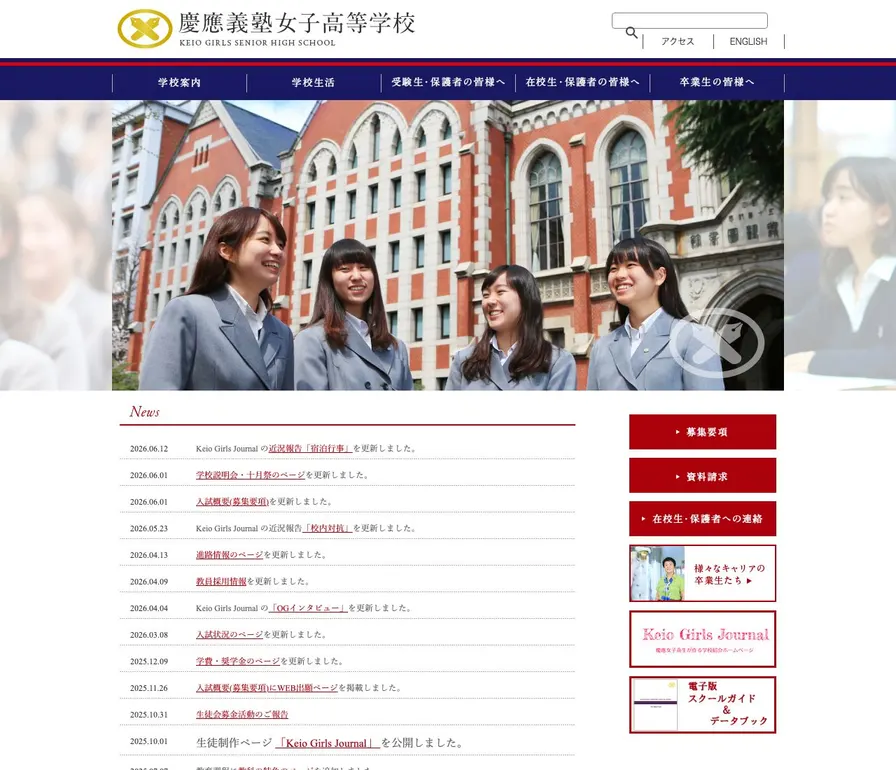Open 入試概要(募集要項)にWEB出願ページ link

(x=267, y=688)
